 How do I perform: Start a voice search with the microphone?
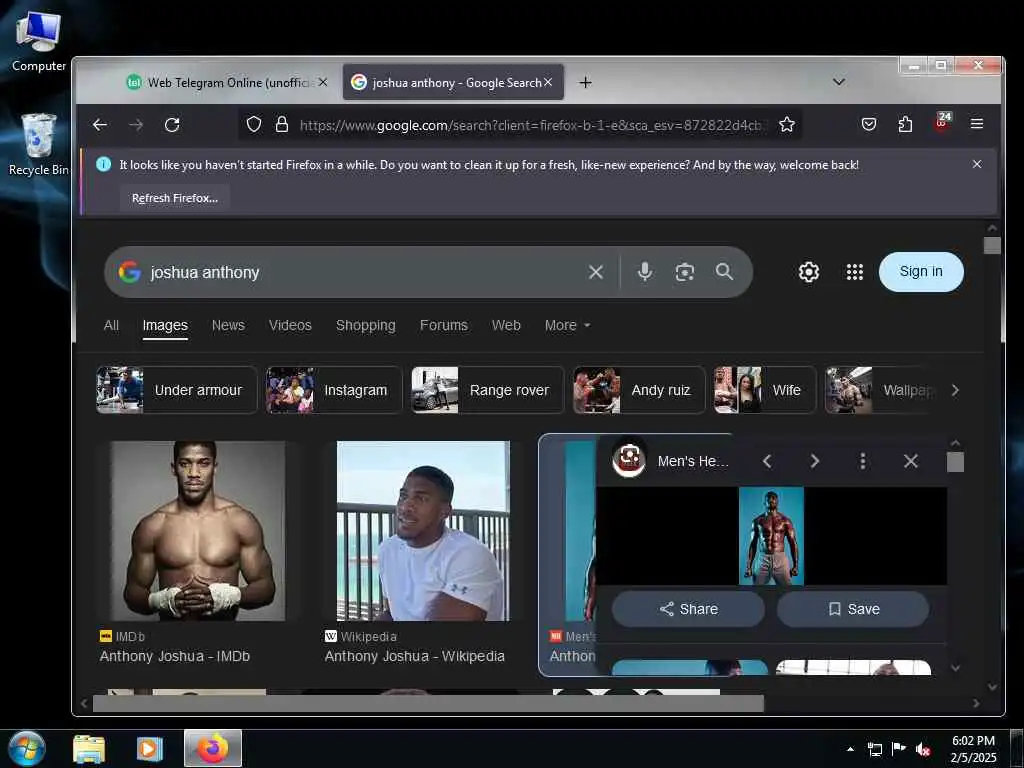click(645, 272)
